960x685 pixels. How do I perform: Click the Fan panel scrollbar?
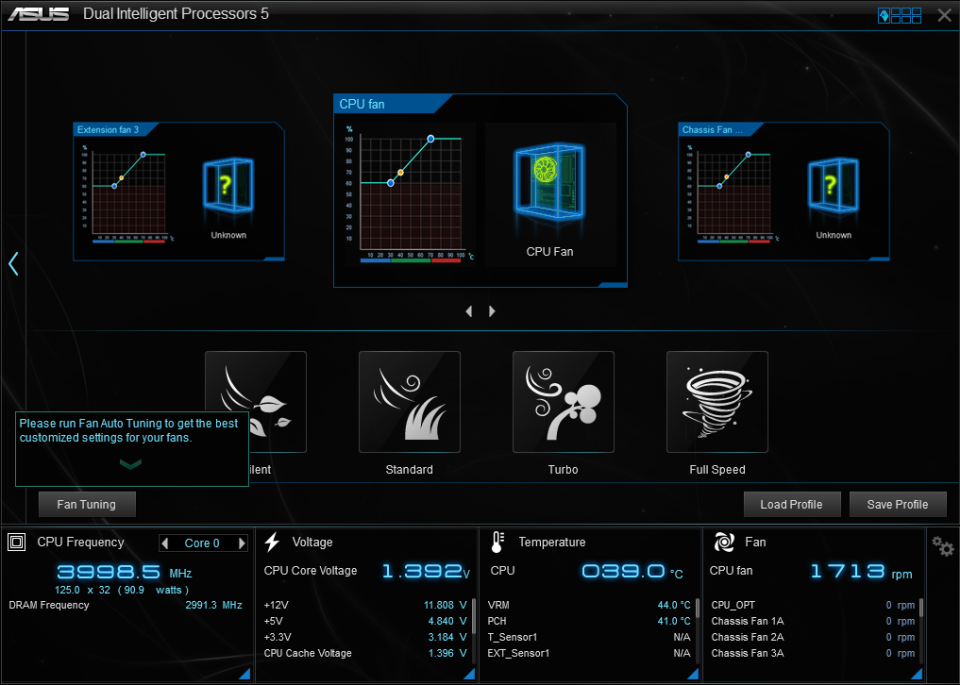coord(921,629)
